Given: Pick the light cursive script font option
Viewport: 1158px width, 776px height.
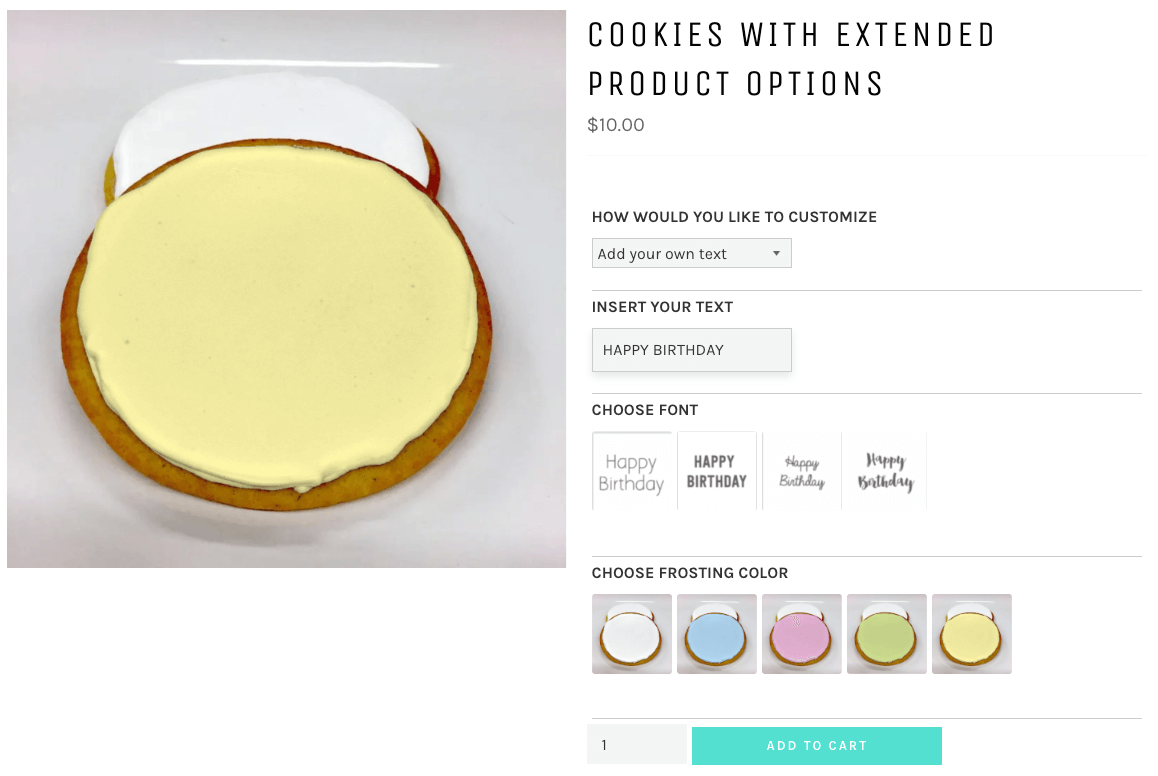Looking at the screenshot, I should (802, 472).
